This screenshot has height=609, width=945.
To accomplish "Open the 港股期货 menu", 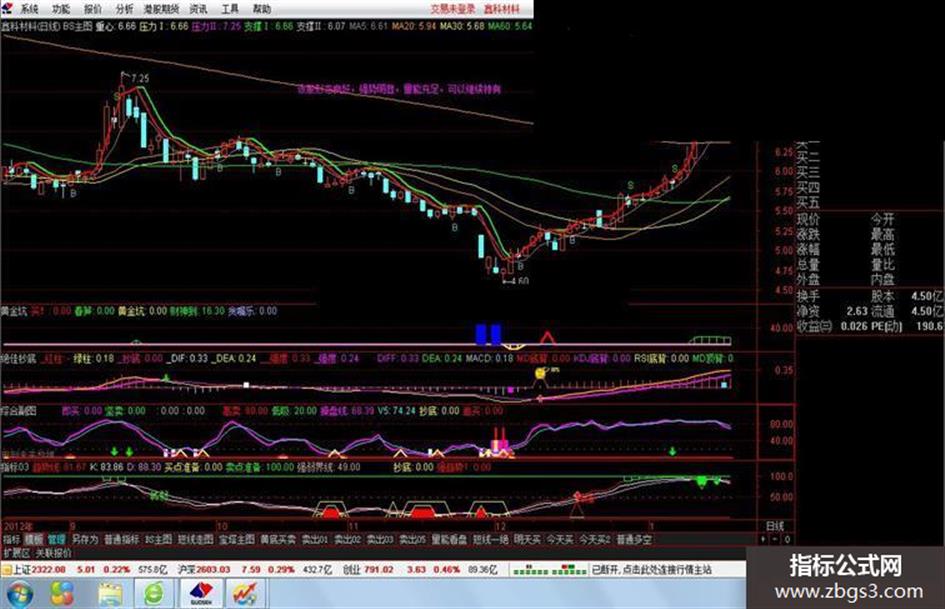I will pyautogui.click(x=161, y=8).
